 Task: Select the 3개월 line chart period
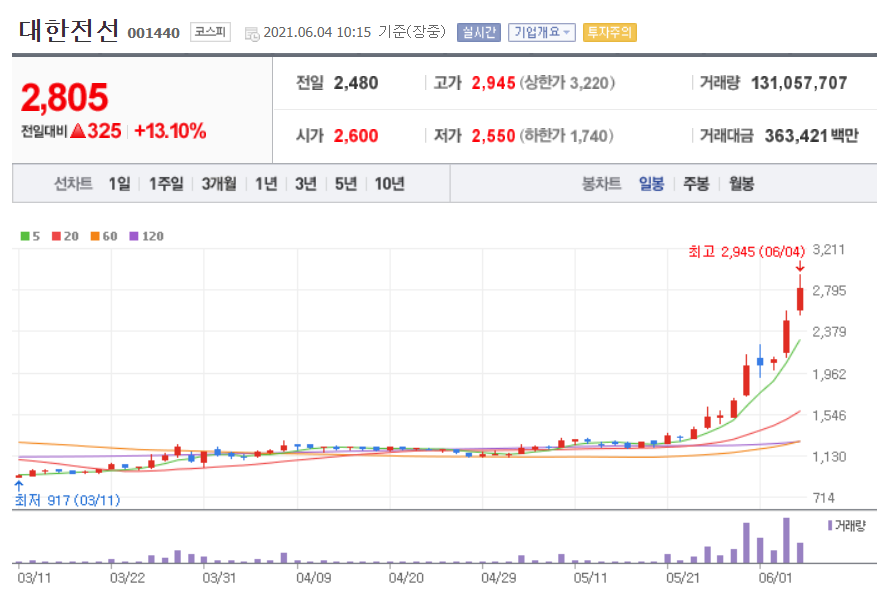click(x=219, y=183)
